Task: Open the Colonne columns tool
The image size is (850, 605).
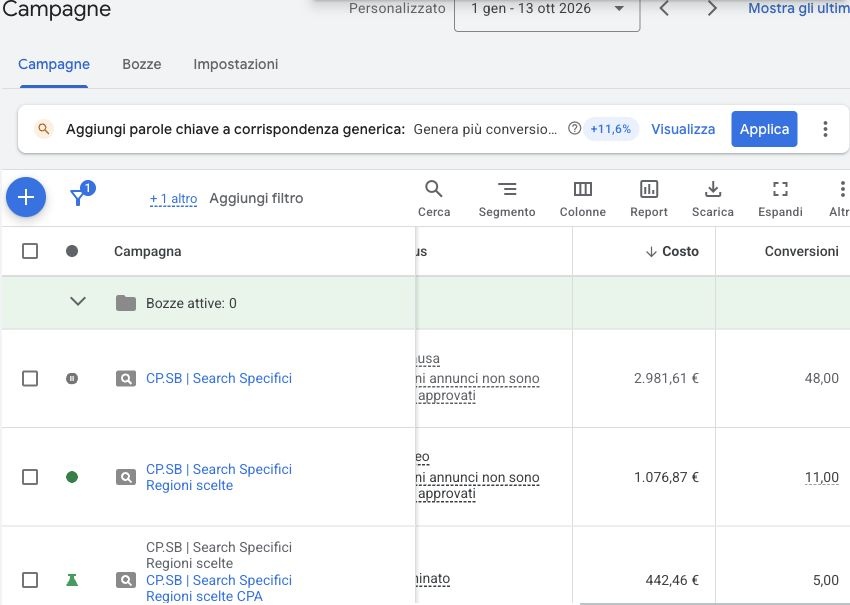Action: [x=583, y=198]
